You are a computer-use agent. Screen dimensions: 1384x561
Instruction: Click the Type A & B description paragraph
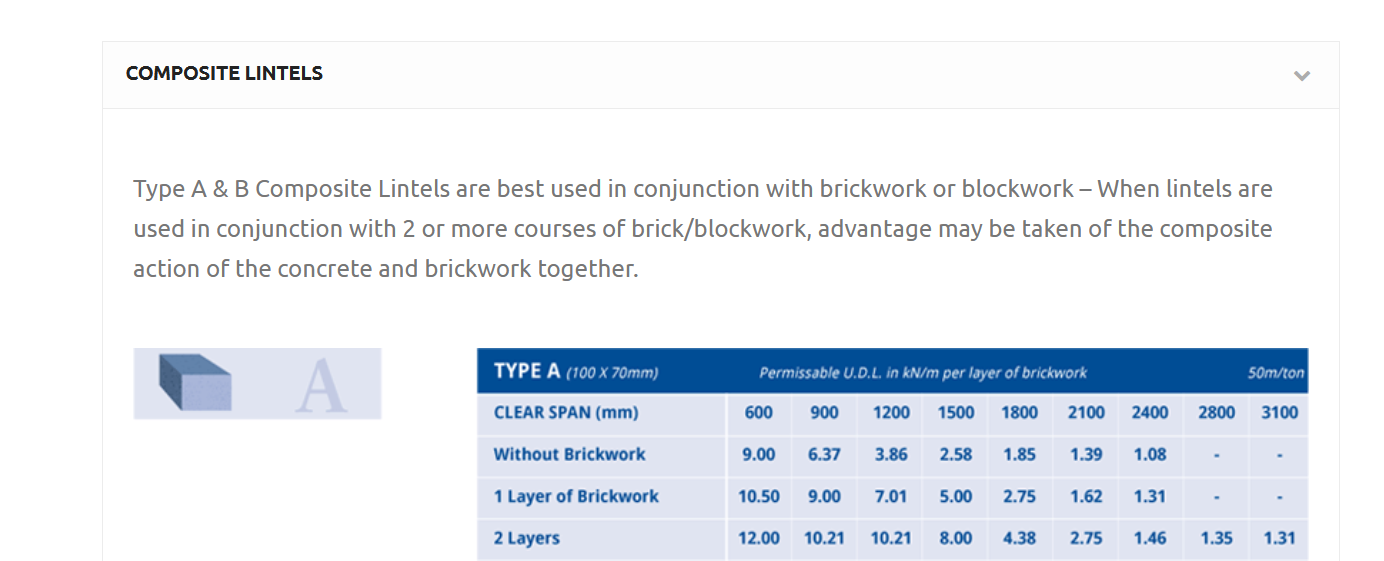[702, 229]
